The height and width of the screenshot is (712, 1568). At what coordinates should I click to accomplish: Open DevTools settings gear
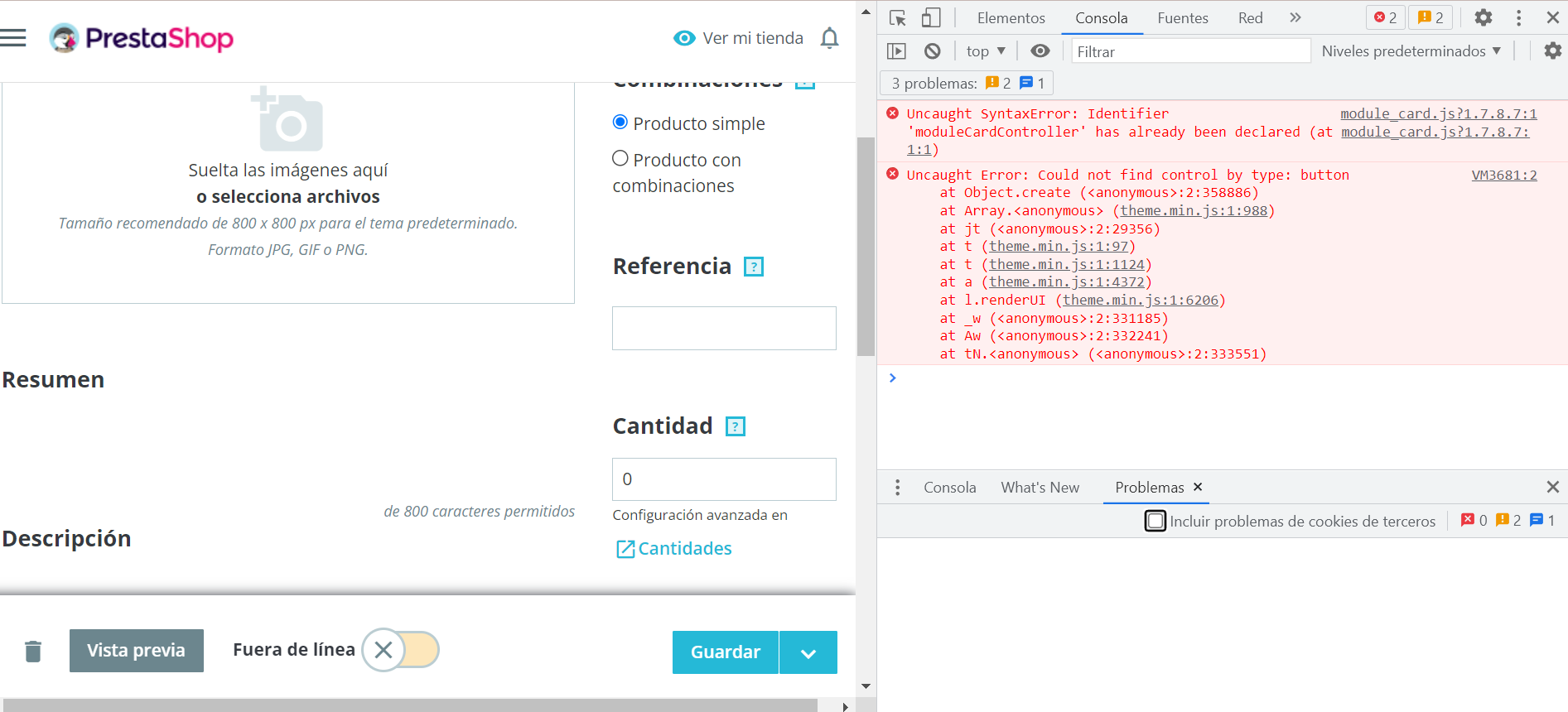[1484, 17]
